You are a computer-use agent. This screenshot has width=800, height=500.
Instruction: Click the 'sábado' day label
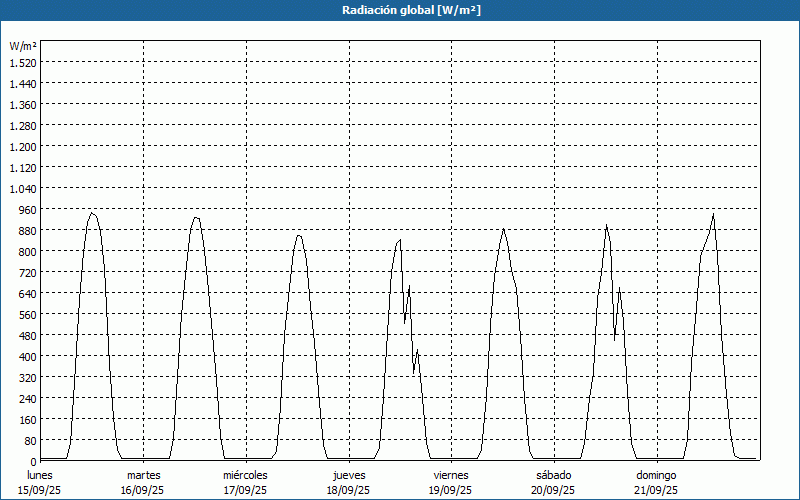[x=554, y=475]
